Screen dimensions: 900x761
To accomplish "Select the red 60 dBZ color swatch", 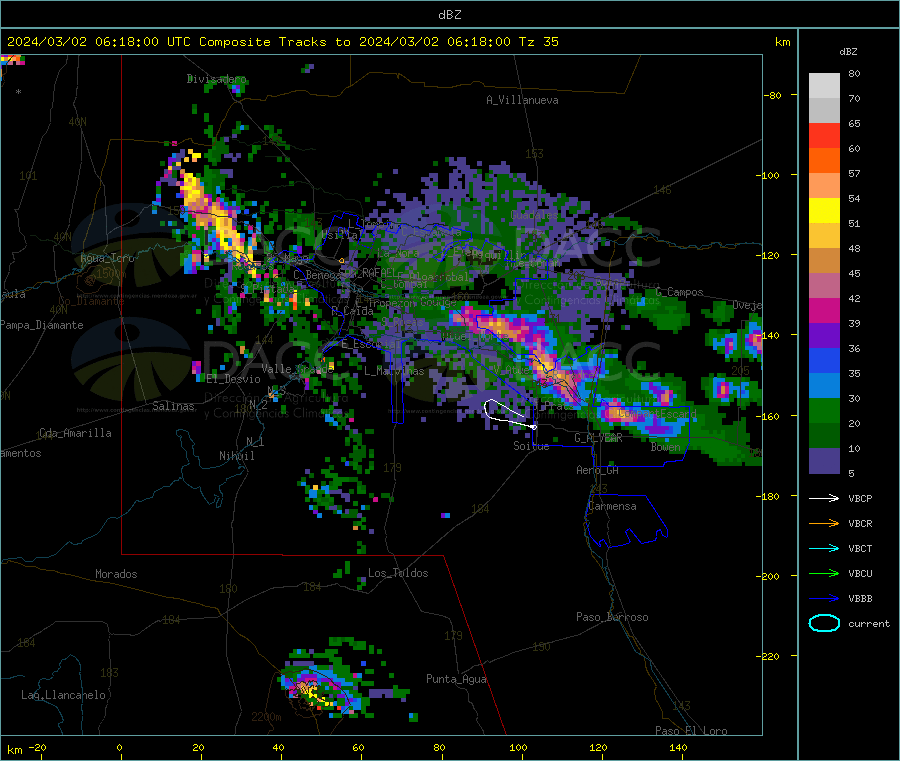I will [824, 135].
